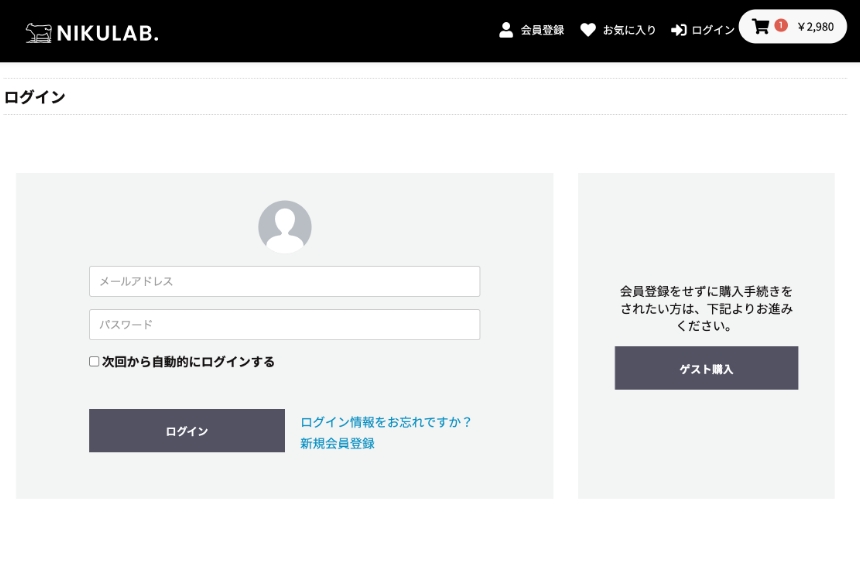Click the NIKULAB. brand name text
860x573 pixels.
point(107,33)
